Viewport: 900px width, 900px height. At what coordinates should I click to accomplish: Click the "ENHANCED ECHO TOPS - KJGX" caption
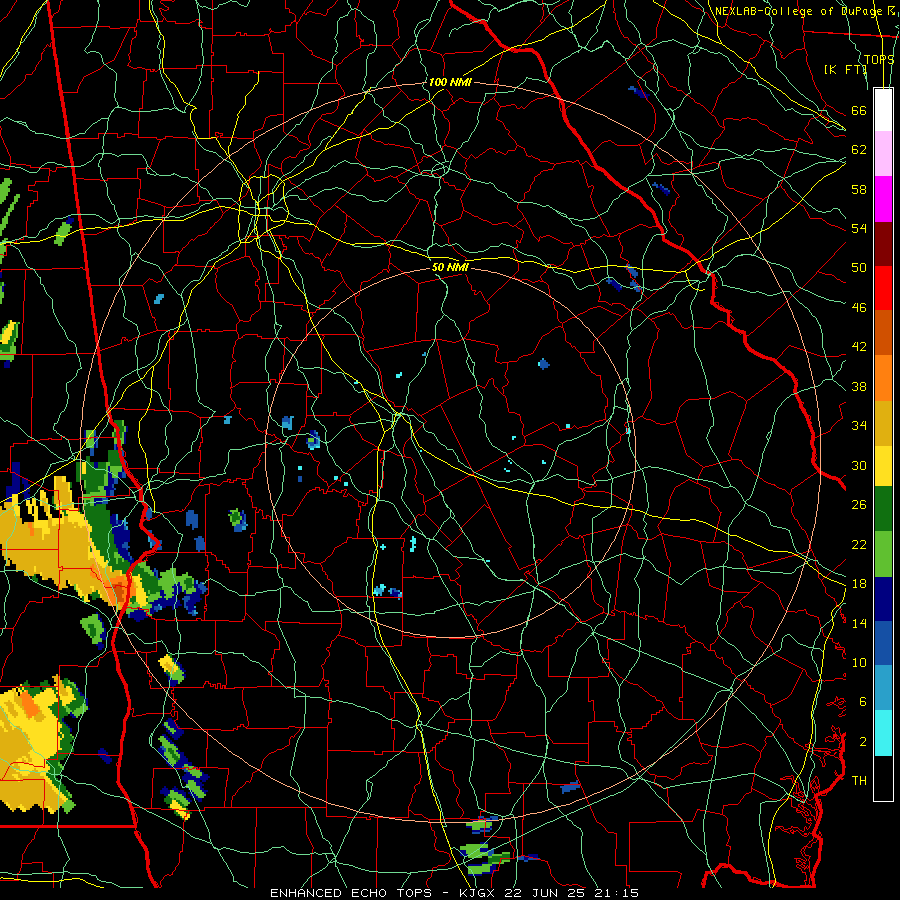pyautogui.click(x=382, y=893)
